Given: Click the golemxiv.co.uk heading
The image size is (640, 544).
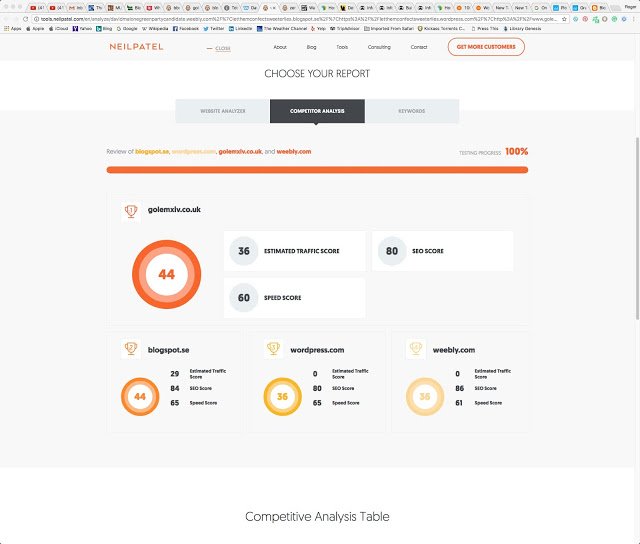Looking at the screenshot, I should 174,210.
